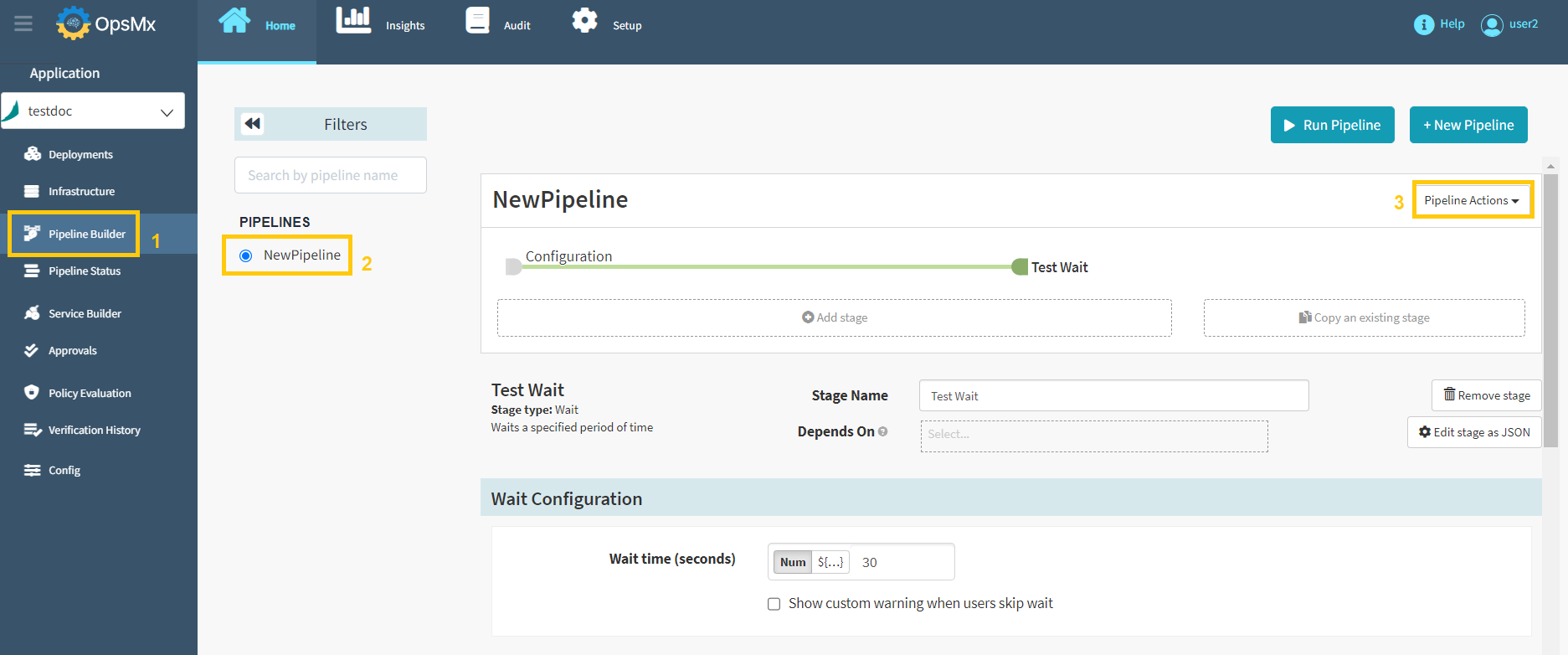Viewport: 1568px width, 655px height.
Task: Click the Help info icon
Action: tap(1423, 24)
